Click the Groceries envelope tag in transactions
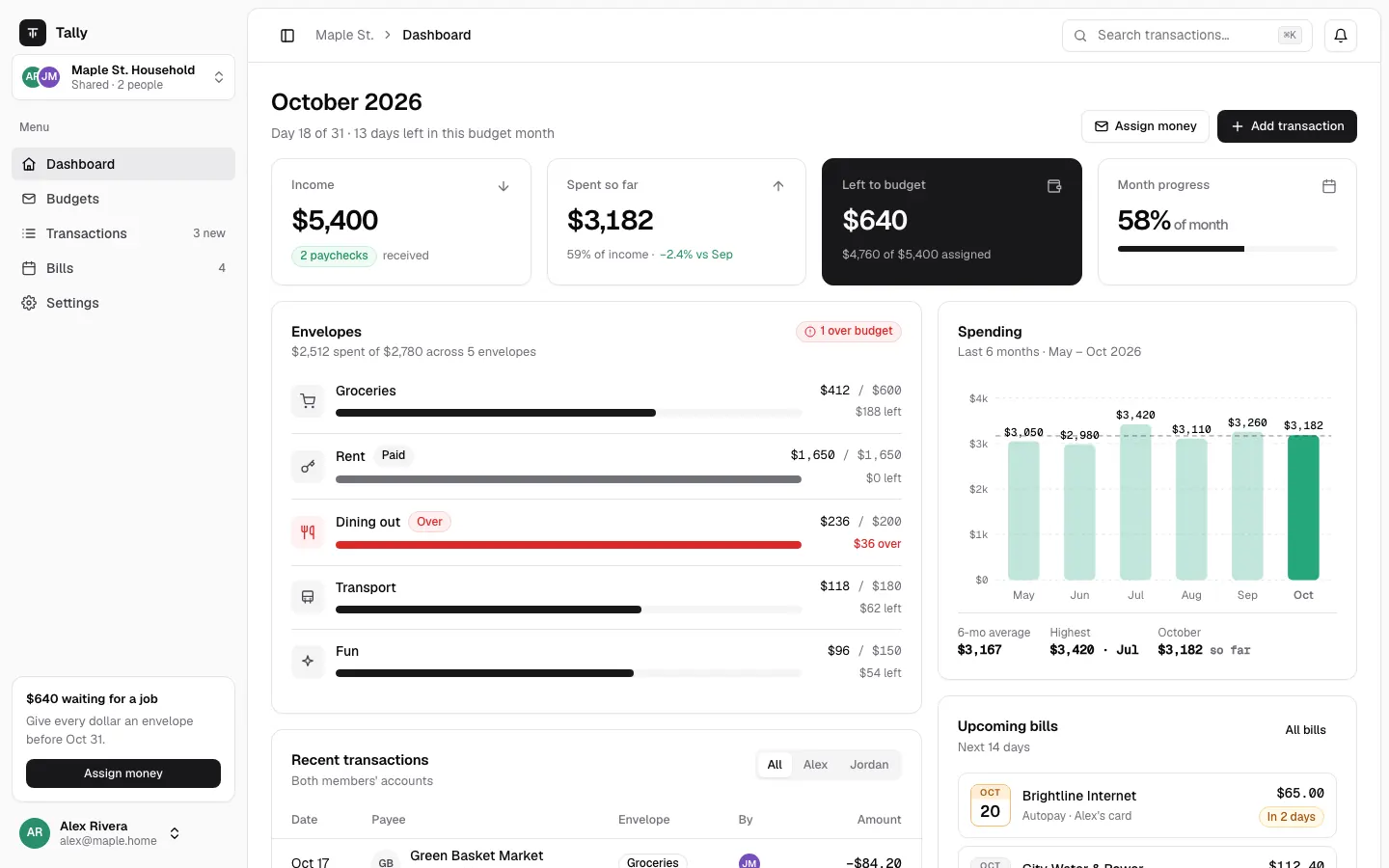1389x868 pixels. pos(652,862)
